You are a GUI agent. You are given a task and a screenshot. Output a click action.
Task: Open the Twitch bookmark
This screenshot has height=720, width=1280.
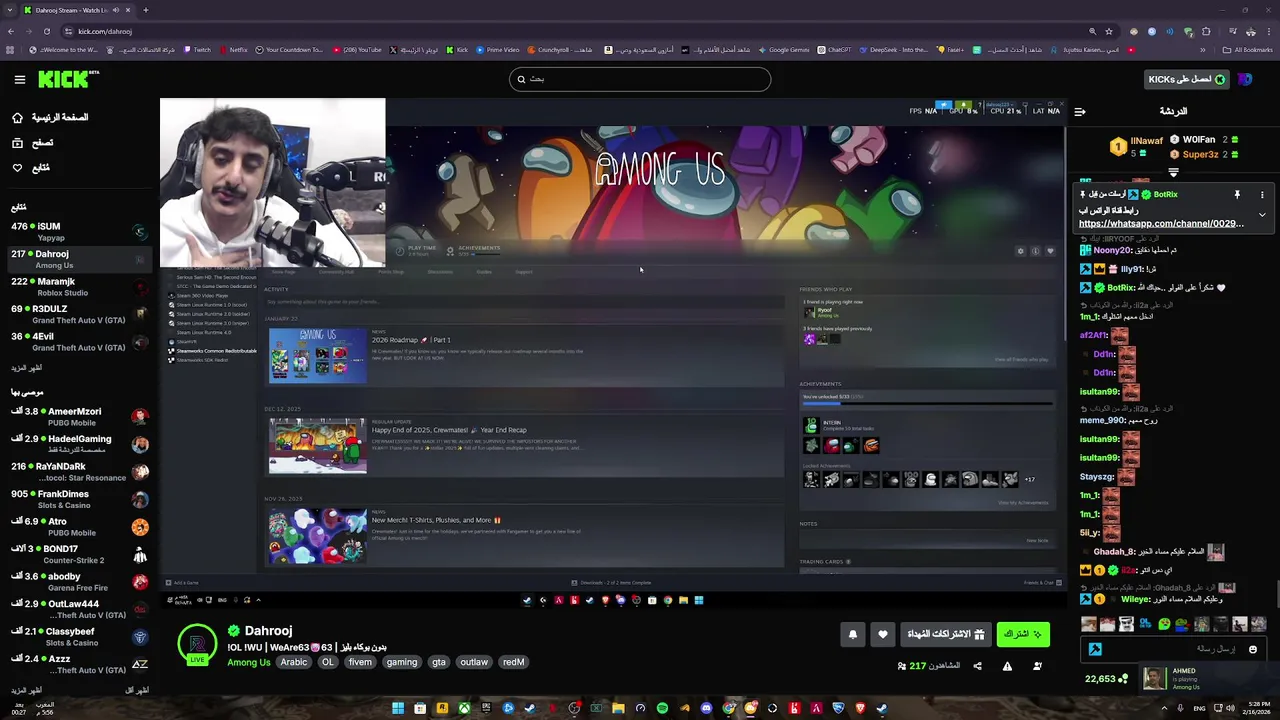197,50
